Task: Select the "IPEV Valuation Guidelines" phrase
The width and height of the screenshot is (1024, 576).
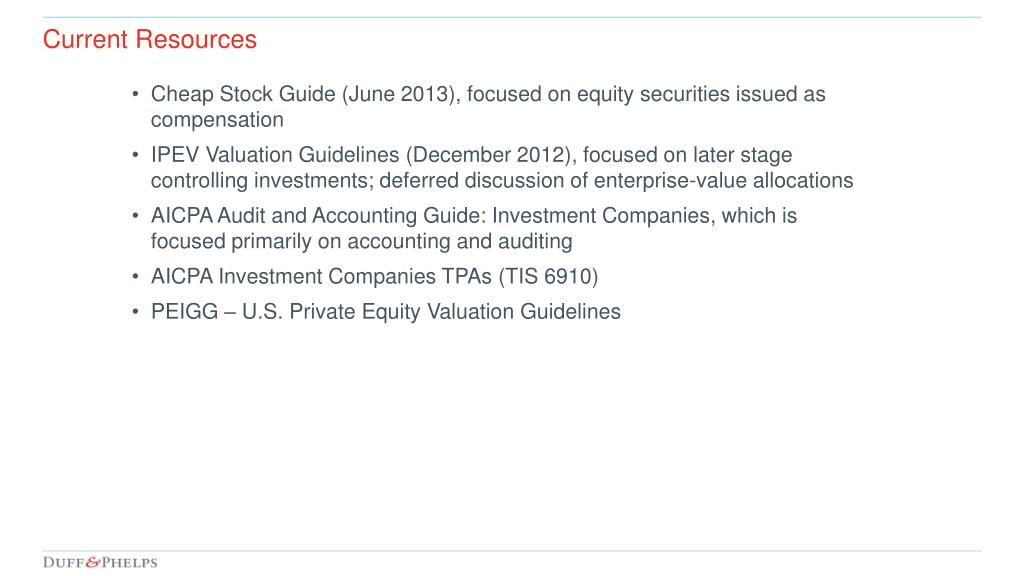Action: click(x=275, y=155)
